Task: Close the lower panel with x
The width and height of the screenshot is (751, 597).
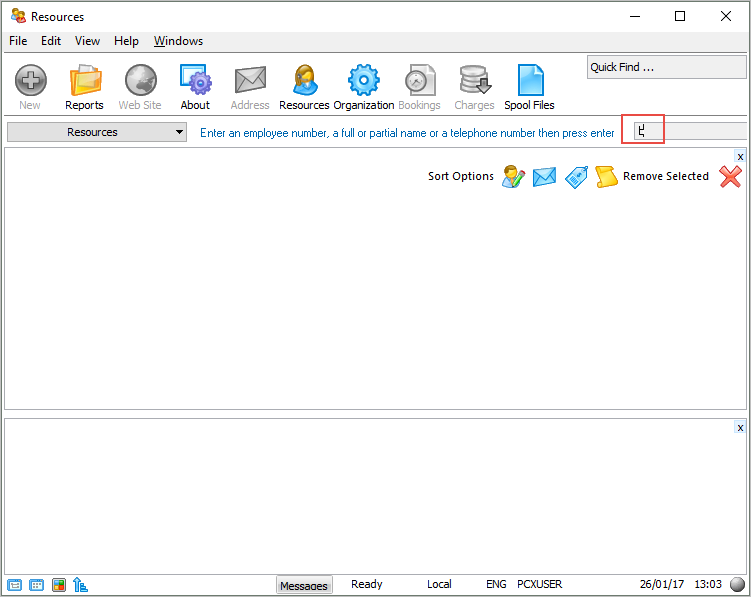Action: pos(740,427)
